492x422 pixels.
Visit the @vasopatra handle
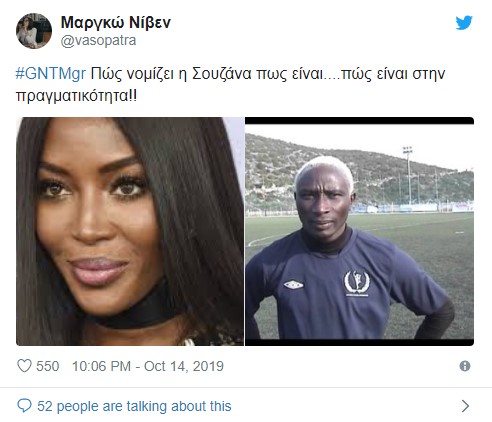click(98, 41)
